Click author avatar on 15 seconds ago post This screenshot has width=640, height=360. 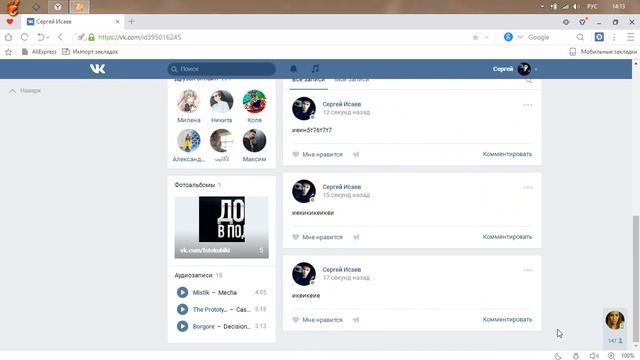click(304, 191)
